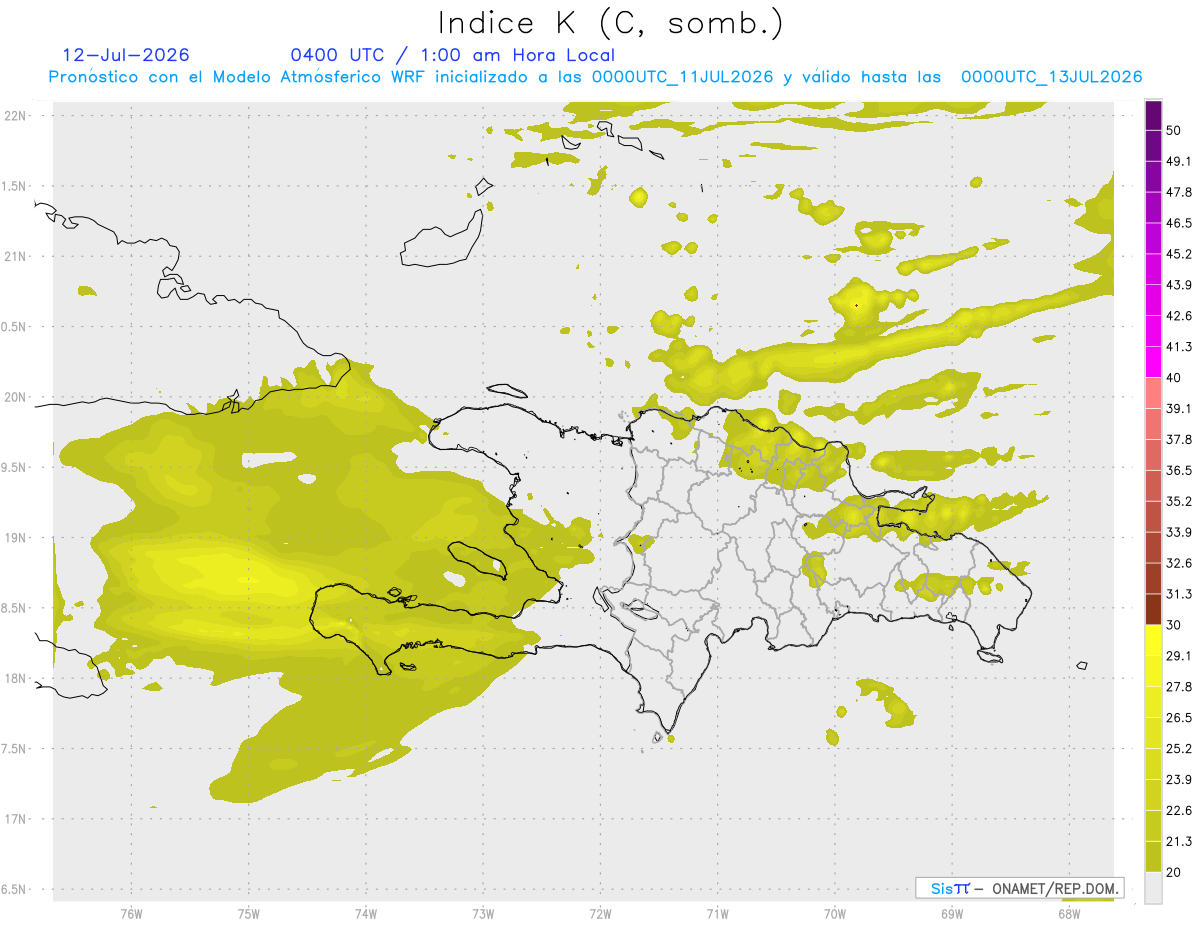
Task: Click the Indice K (C, somb.) title
Action: 611,24
